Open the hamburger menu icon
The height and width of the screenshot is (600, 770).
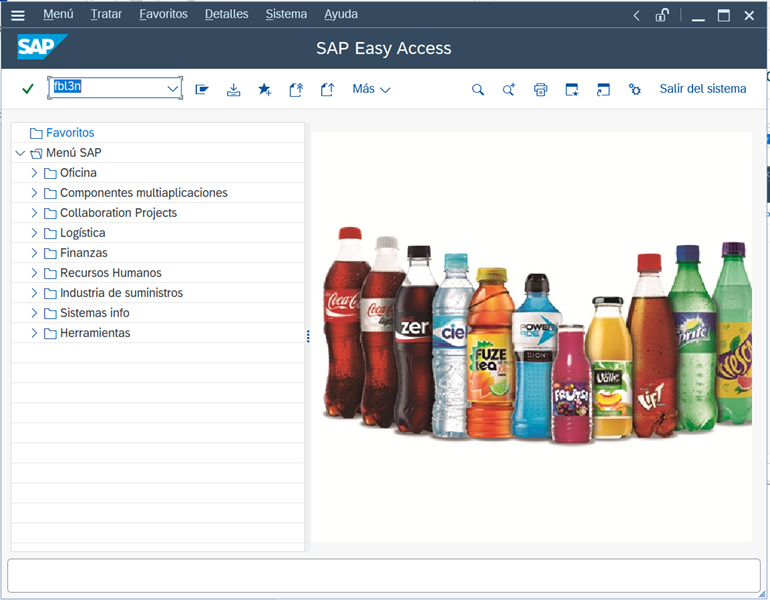(17, 15)
